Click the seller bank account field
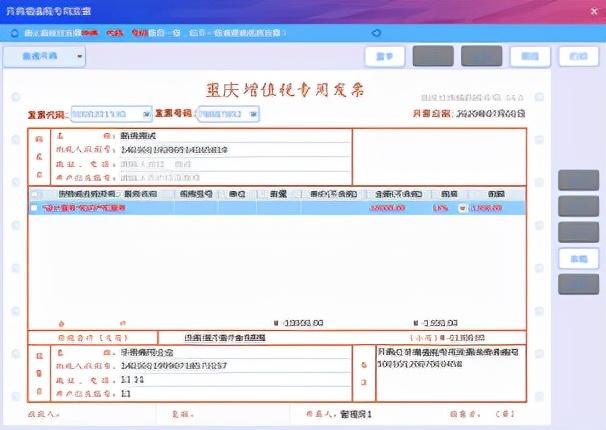Image resolution: width=606 pixels, height=430 pixels. pos(235,394)
